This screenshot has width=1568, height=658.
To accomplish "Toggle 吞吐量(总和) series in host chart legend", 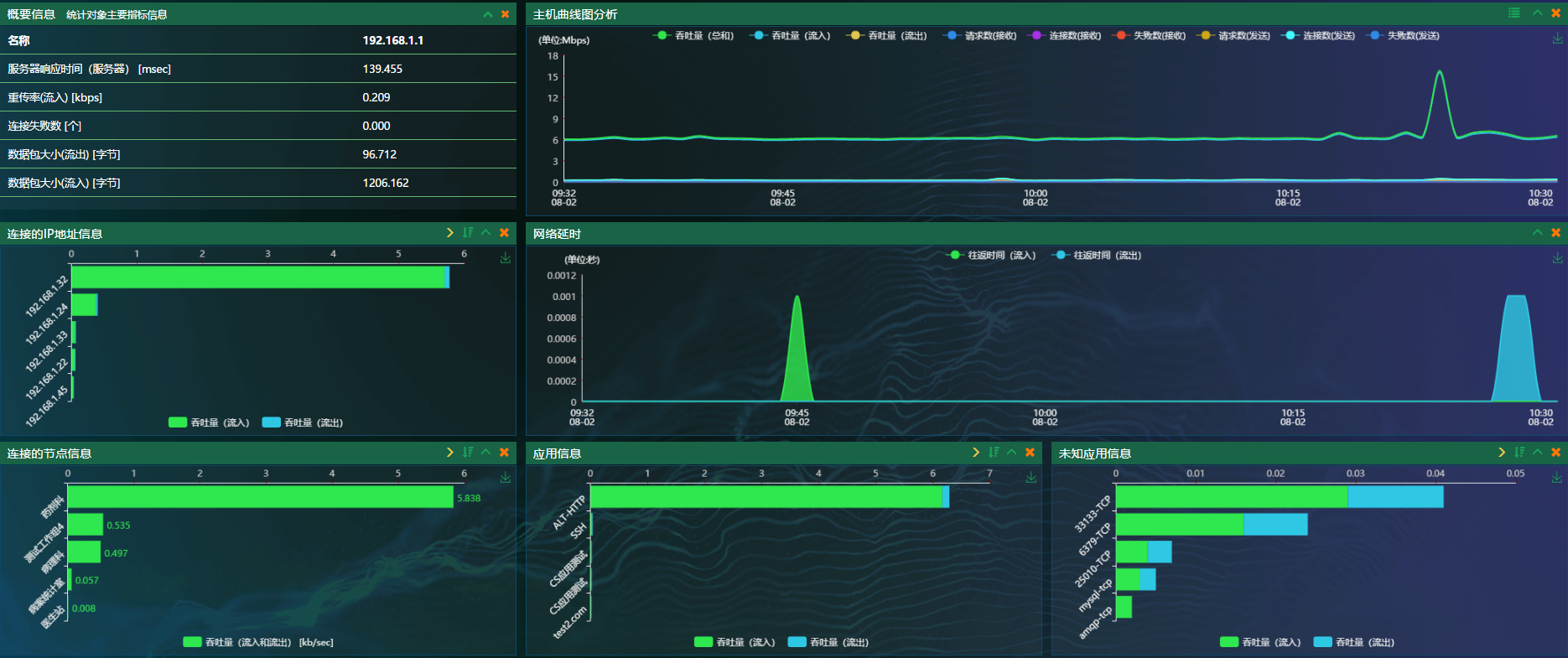I will [x=694, y=35].
